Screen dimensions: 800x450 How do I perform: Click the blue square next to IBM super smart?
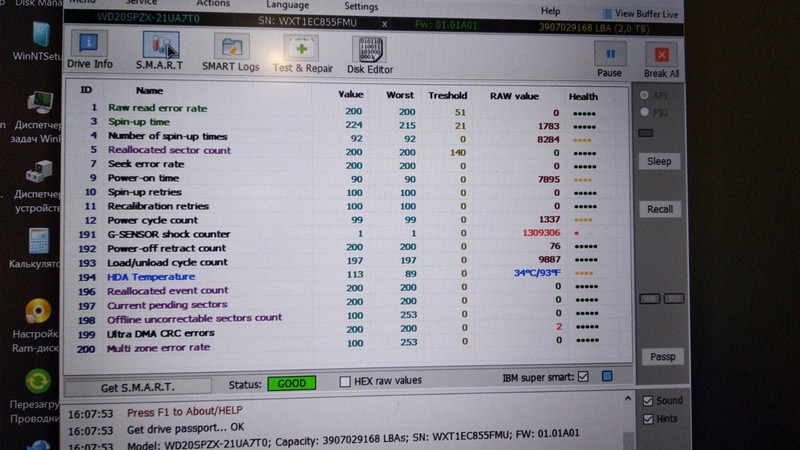[x=606, y=377]
